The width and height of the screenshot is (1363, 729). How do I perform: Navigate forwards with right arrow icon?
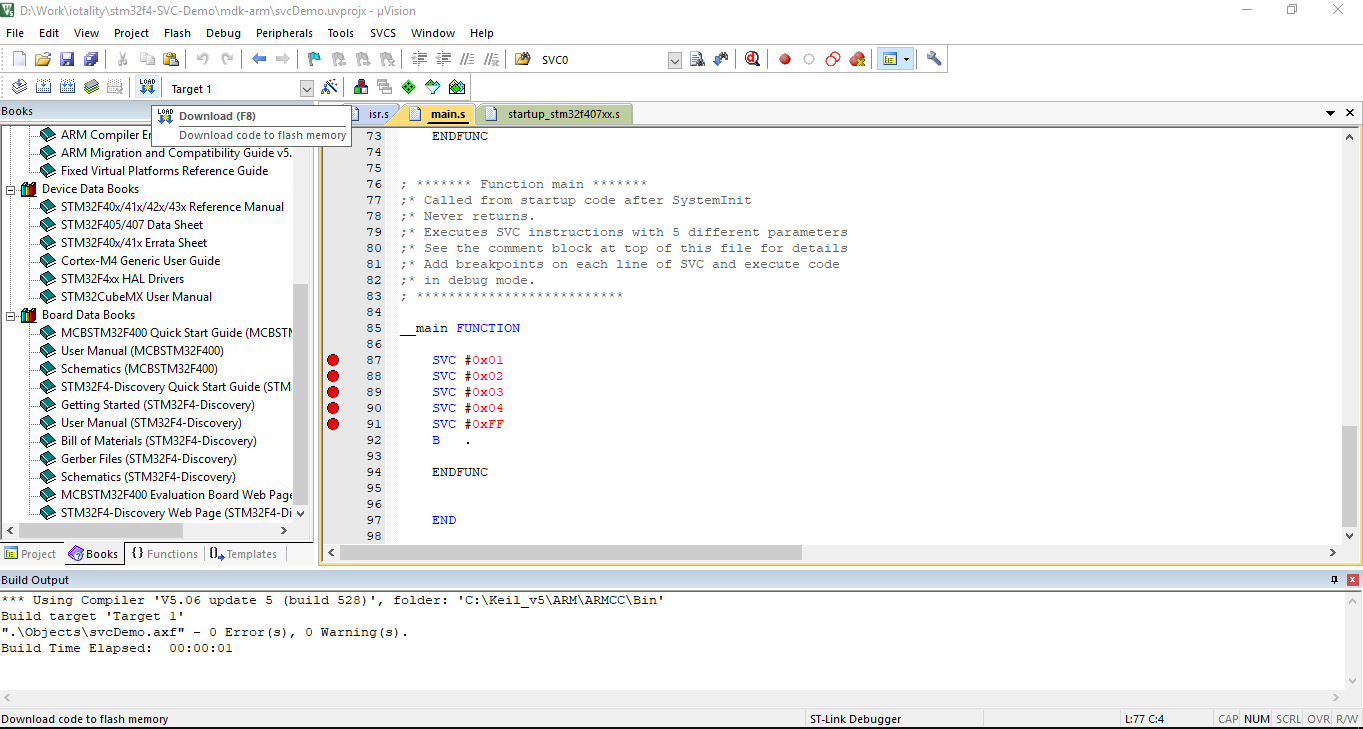[x=283, y=60]
